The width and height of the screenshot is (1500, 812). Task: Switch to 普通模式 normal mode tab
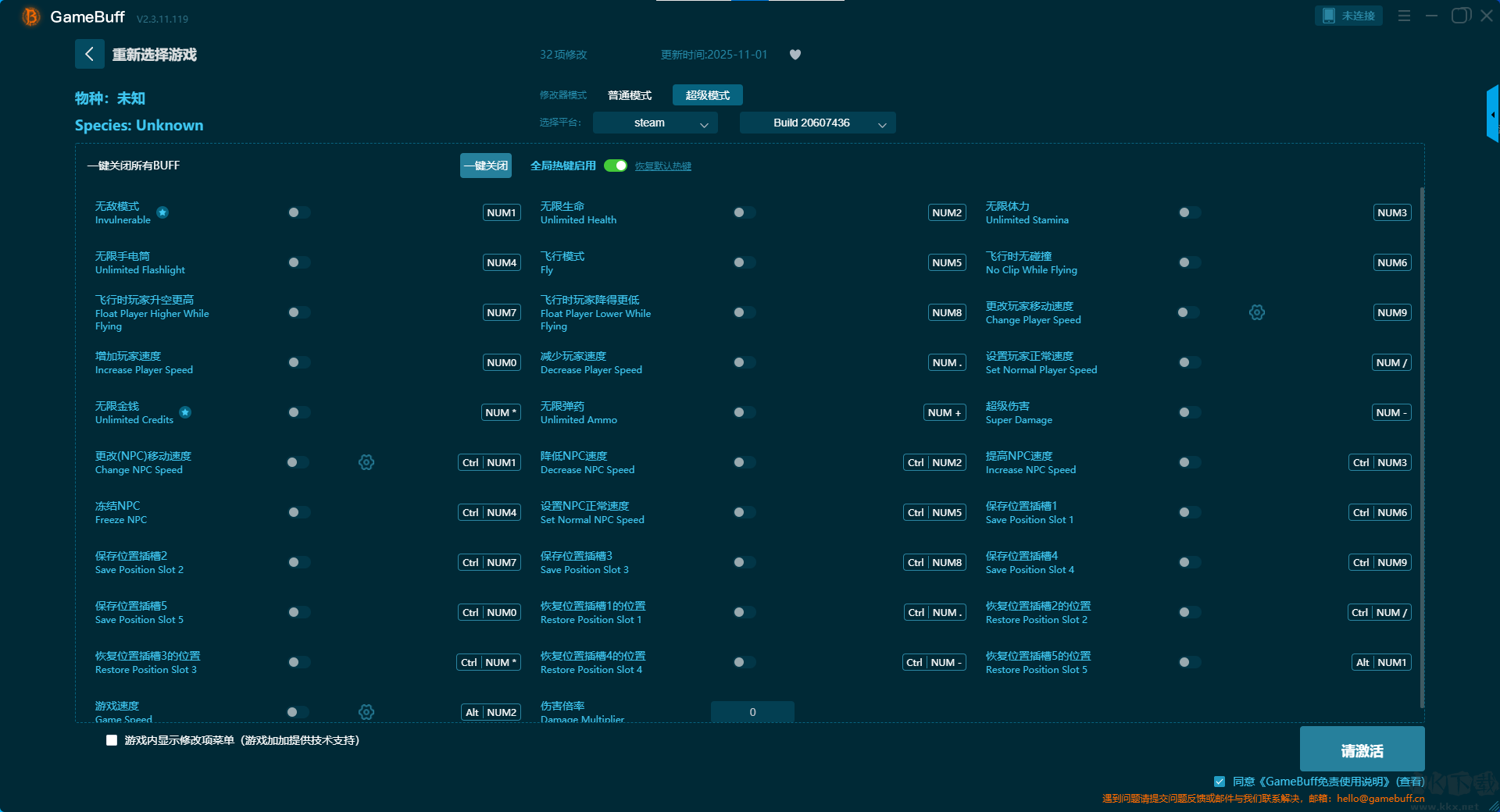[630, 95]
